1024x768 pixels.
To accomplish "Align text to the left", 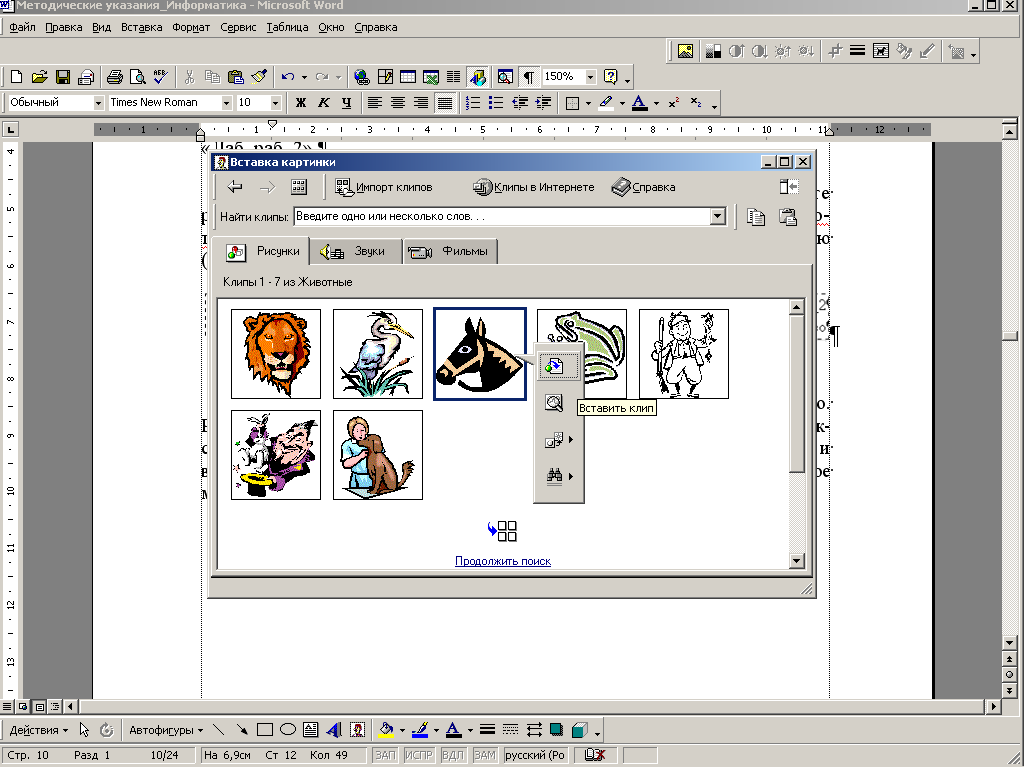I will click(x=374, y=103).
